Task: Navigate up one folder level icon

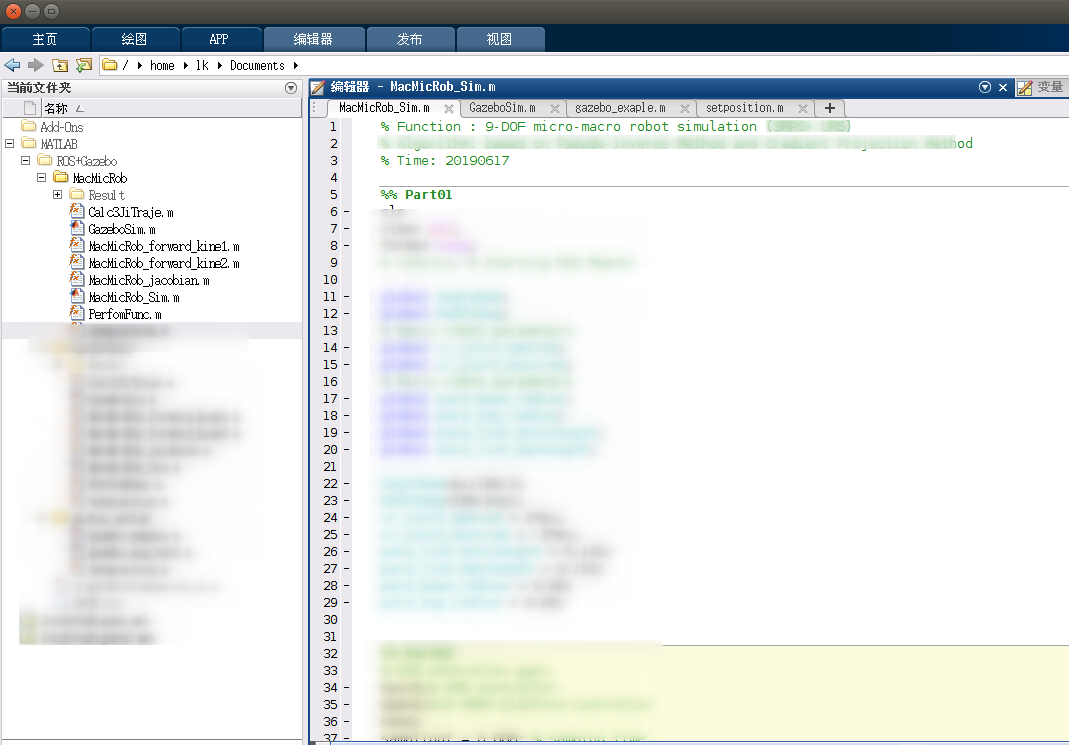Action: [58, 64]
